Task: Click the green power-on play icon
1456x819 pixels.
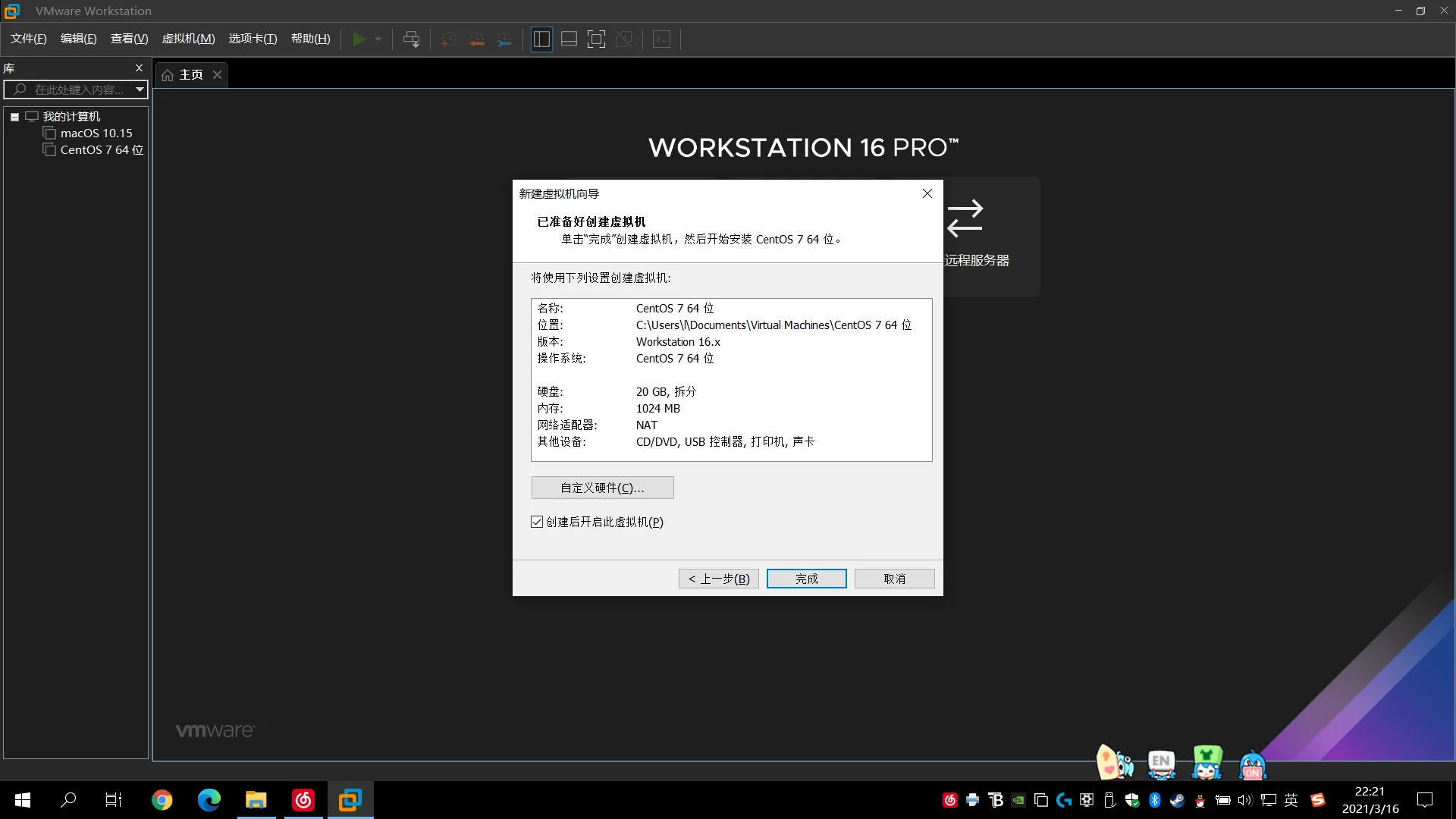Action: pyautogui.click(x=359, y=39)
